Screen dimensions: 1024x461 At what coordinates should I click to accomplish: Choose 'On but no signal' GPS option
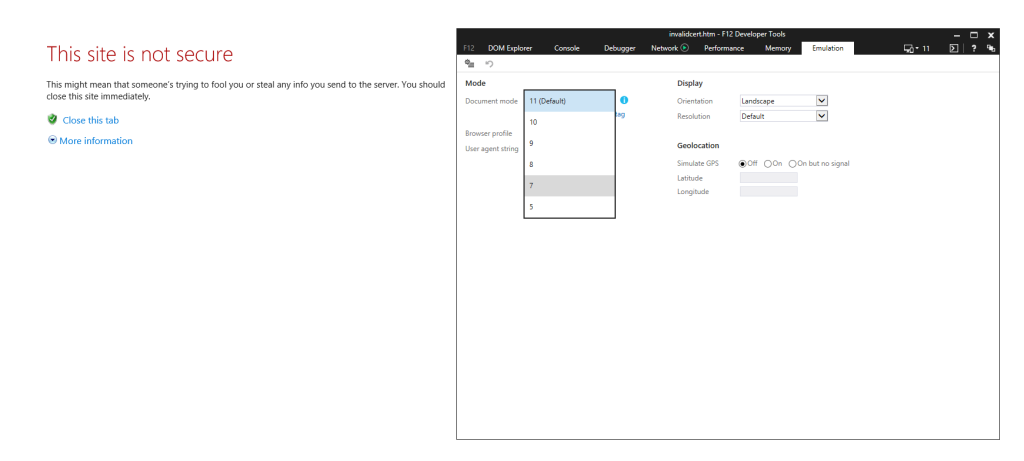[x=793, y=163]
